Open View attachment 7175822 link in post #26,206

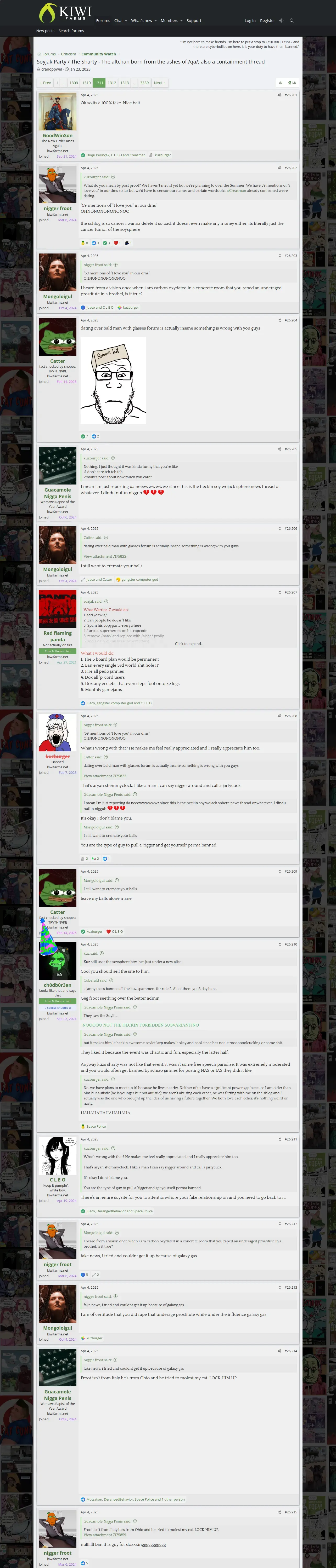tap(105, 556)
